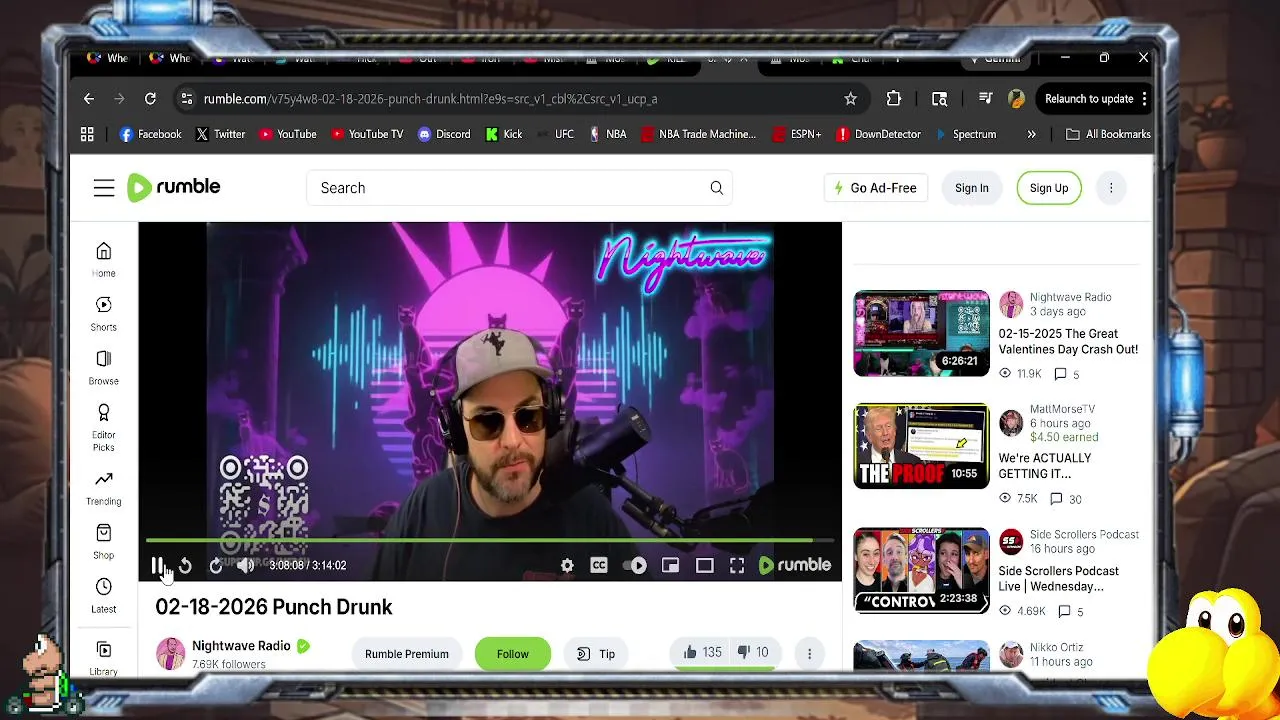The image size is (1280, 720).
Task: Click the Sign Up button
Action: click(x=1049, y=188)
